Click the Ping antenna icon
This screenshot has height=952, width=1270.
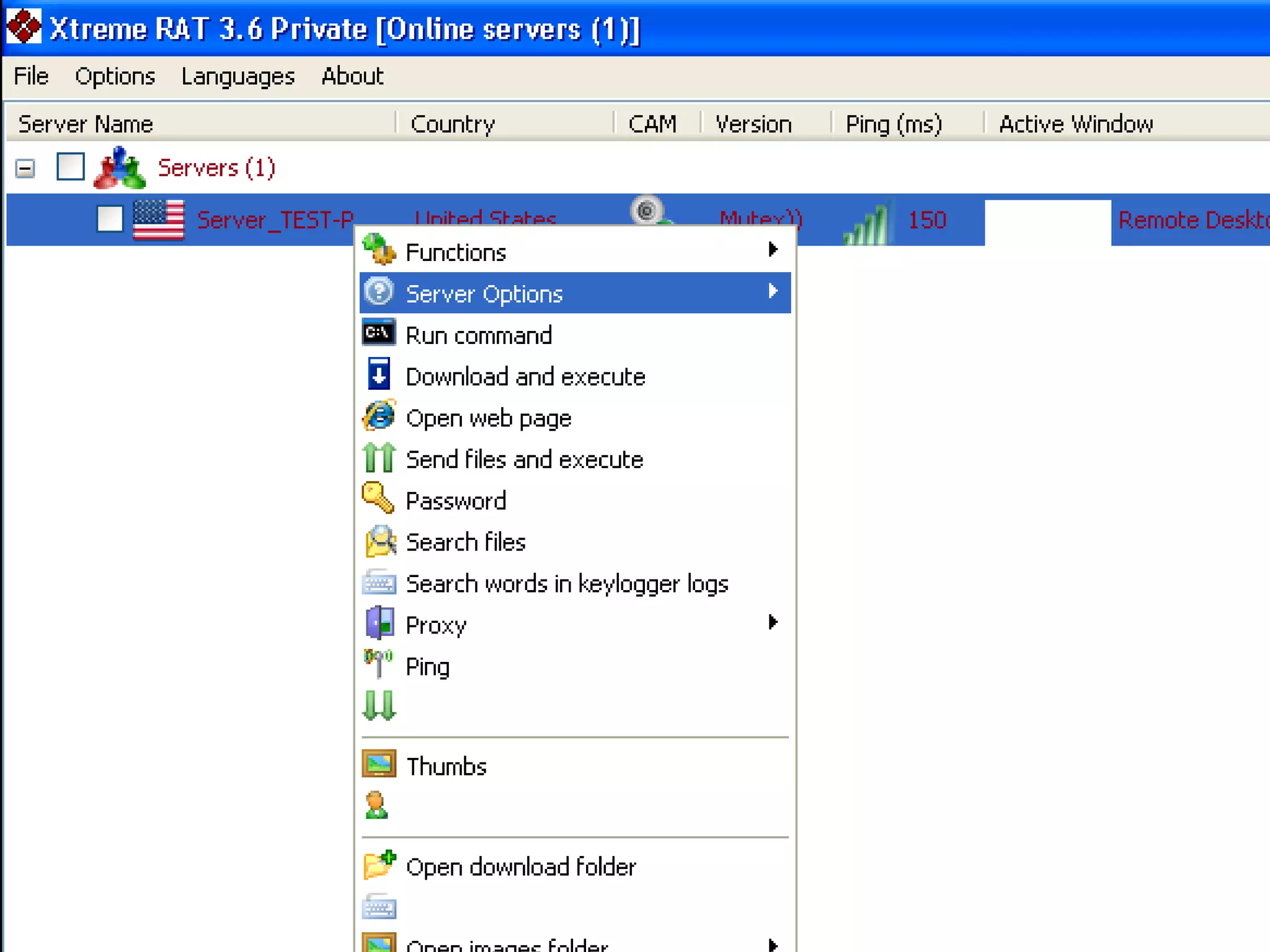pyautogui.click(x=378, y=664)
